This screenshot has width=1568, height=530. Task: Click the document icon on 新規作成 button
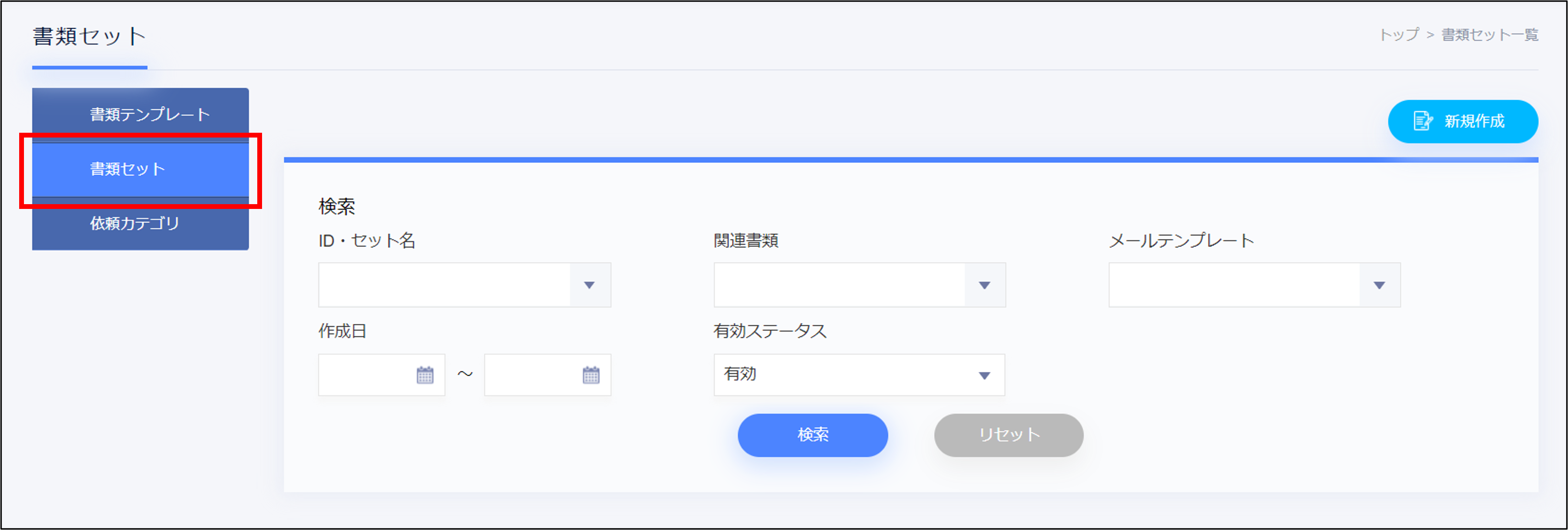[1422, 121]
